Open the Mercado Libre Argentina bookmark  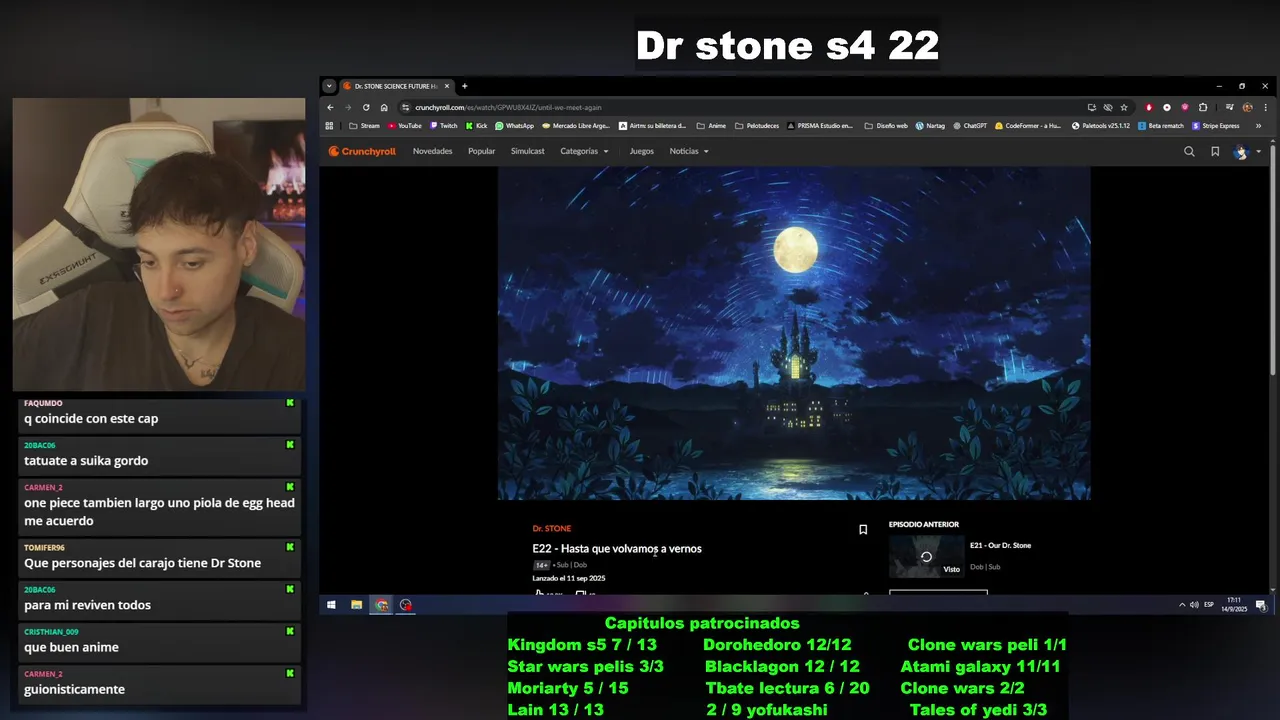point(575,126)
